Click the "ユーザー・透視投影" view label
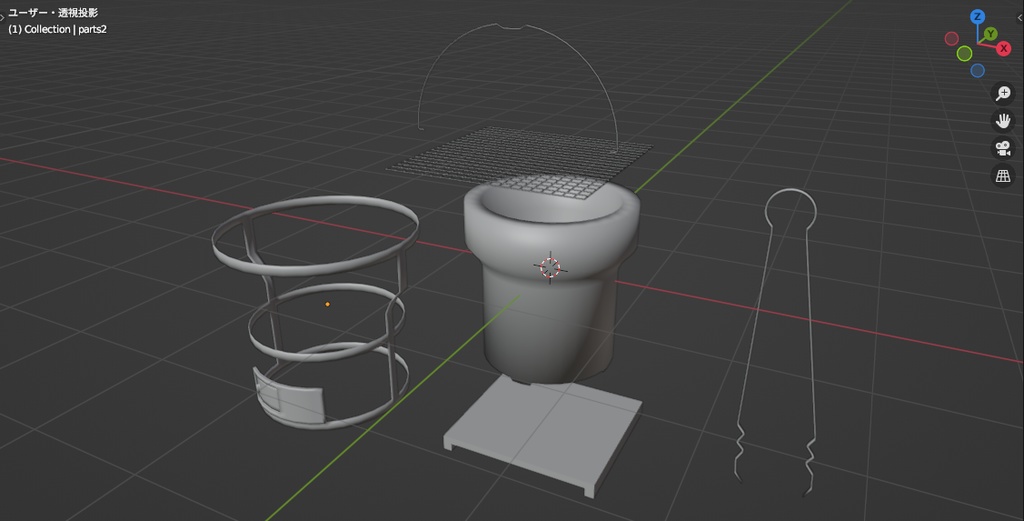 53,12
